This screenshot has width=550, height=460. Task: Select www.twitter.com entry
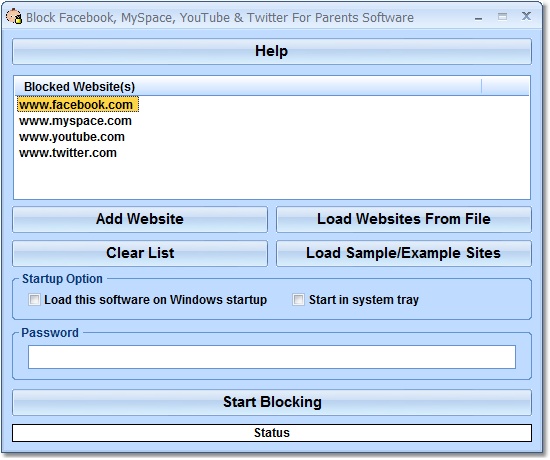click(68, 153)
